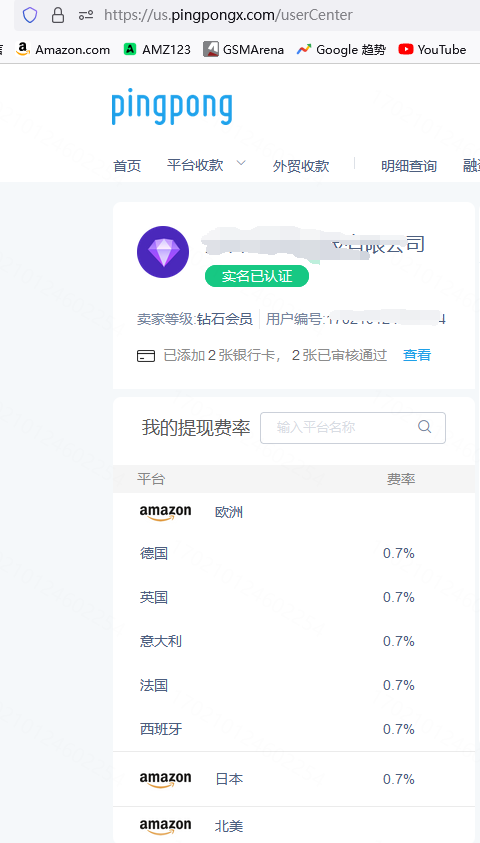The image size is (480, 843).
Task: Open the 明细查询 menu item
Action: pyautogui.click(x=409, y=166)
